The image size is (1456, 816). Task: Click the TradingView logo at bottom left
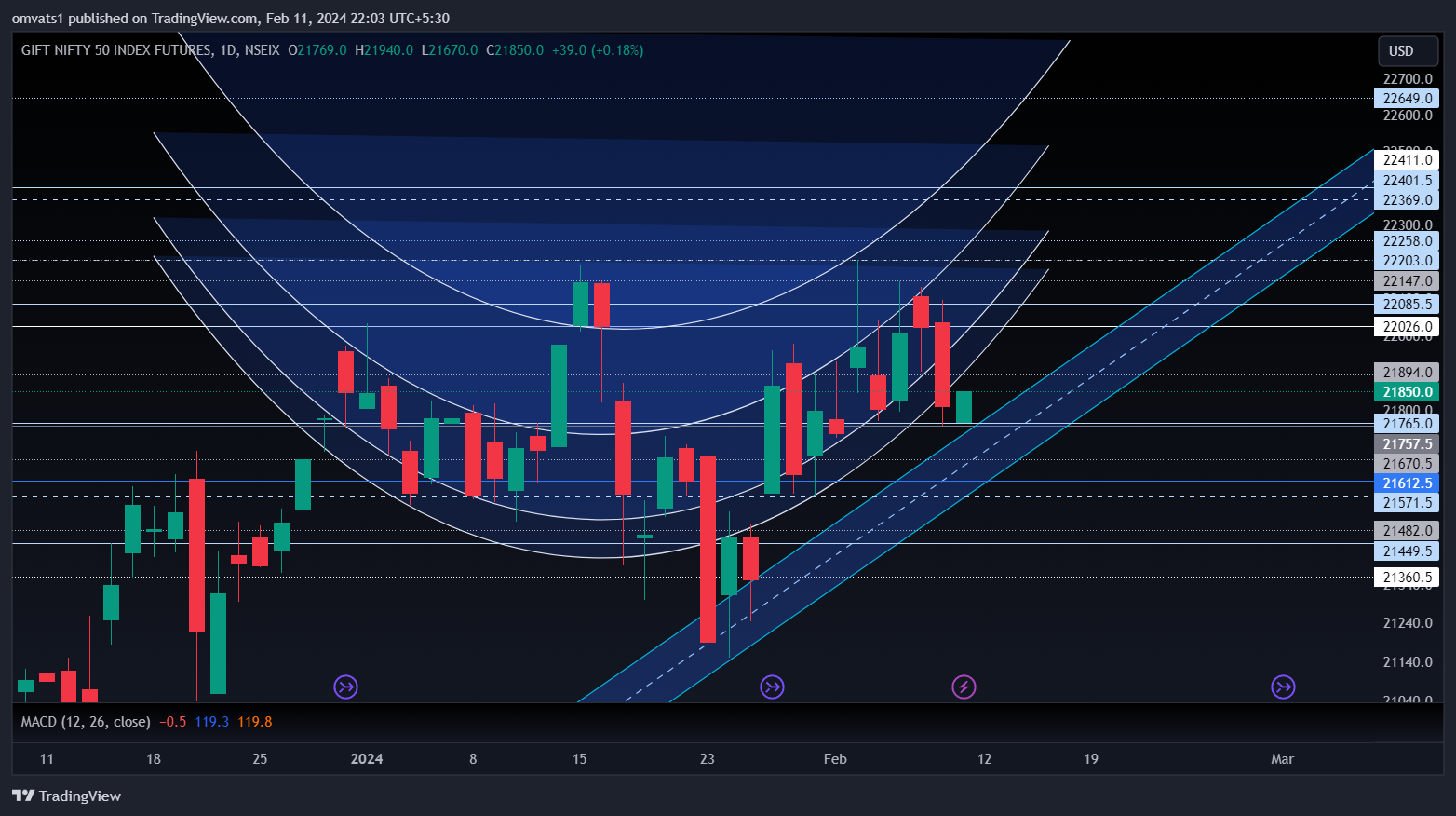point(66,796)
